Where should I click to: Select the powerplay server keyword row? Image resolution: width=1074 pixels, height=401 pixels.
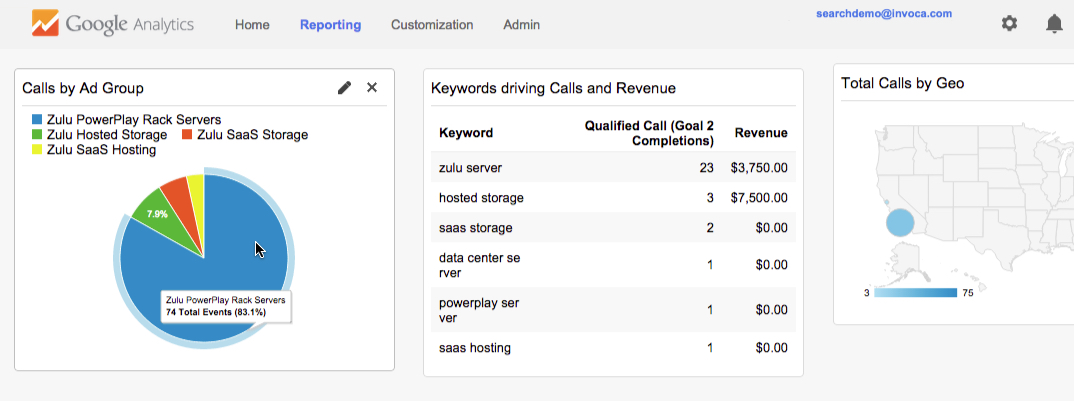[x=614, y=311]
